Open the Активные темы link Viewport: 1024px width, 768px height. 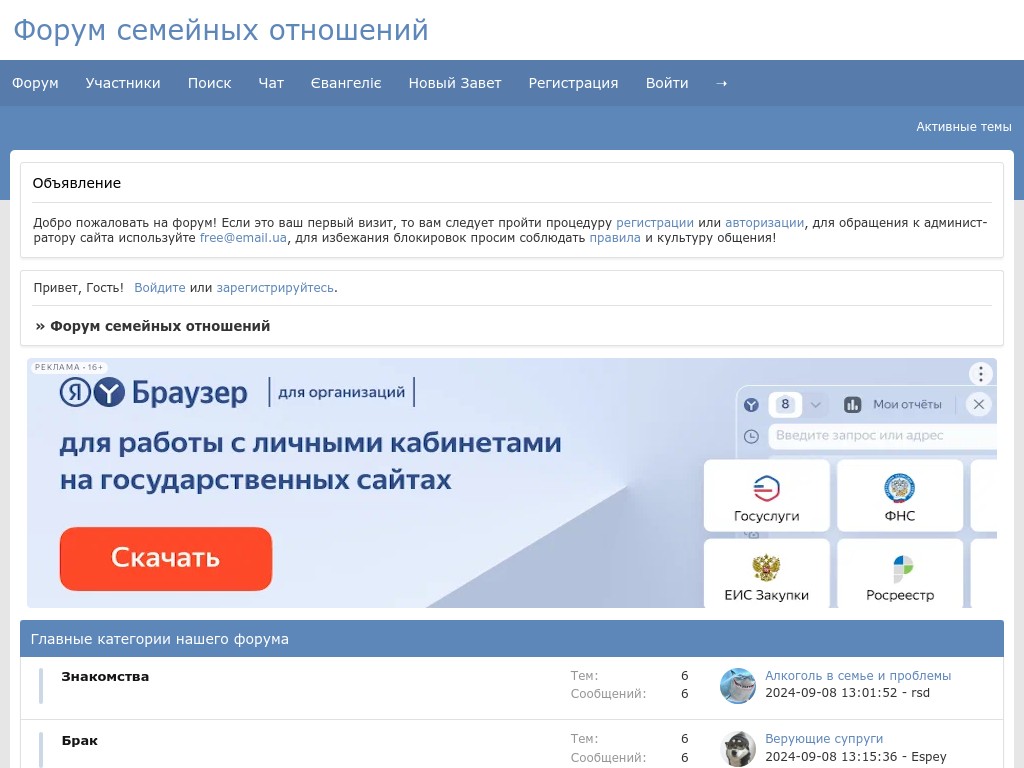(963, 127)
